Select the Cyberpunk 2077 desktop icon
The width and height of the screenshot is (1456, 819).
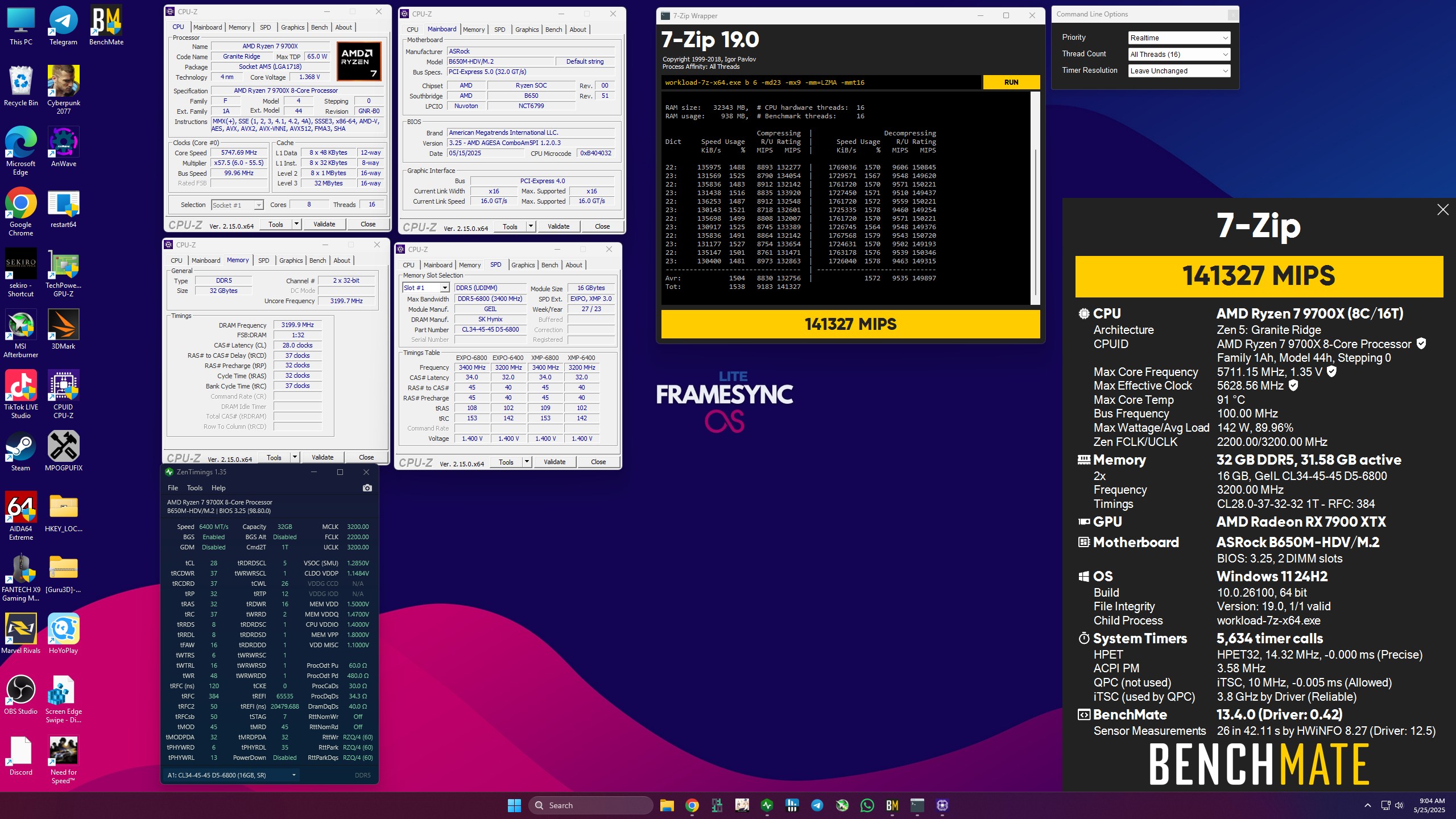[63, 90]
